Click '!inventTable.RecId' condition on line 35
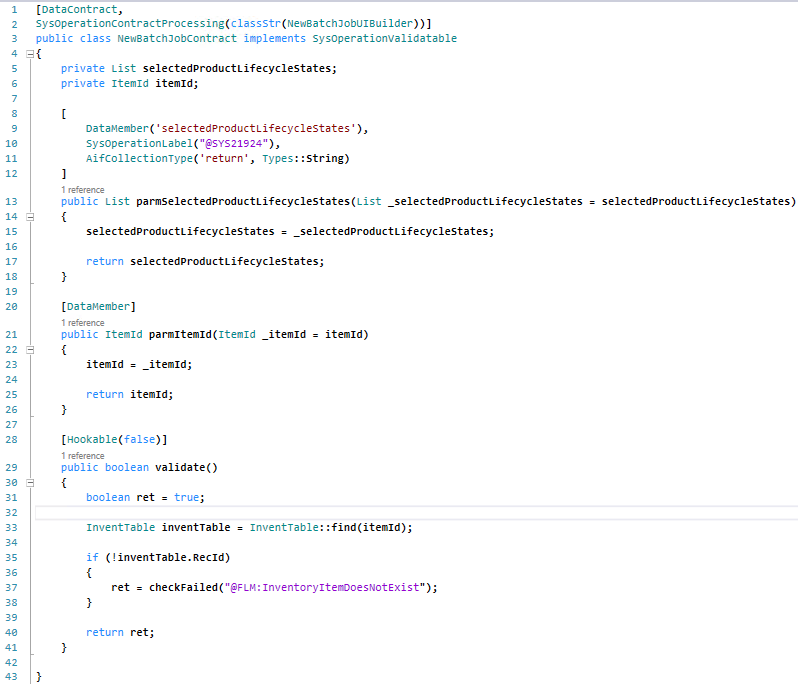The height and width of the screenshot is (684, 798). click(167, 557)
